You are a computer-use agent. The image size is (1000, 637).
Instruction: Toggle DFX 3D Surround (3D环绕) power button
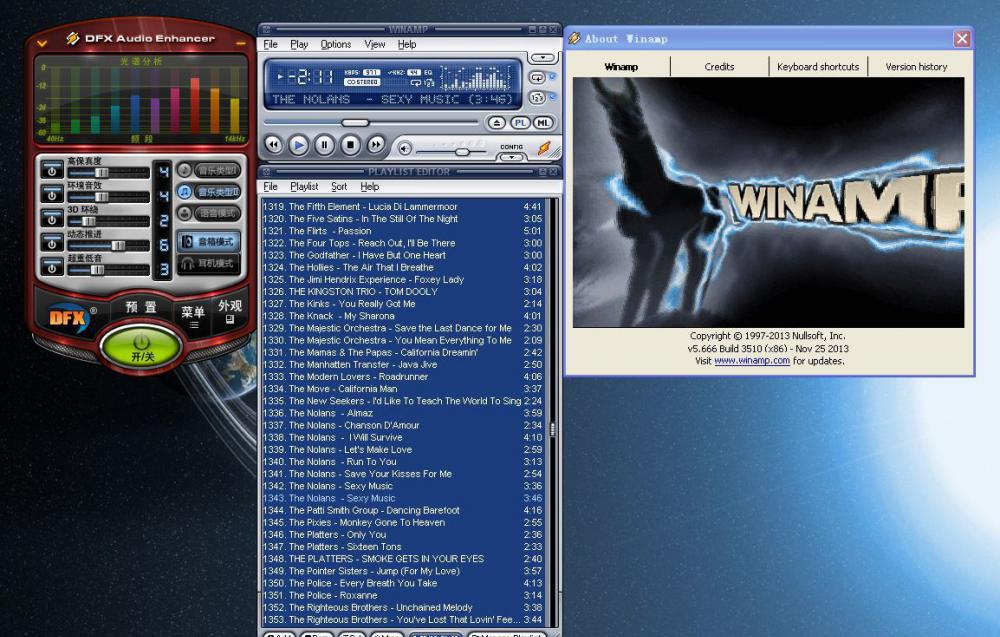(52, 219)
